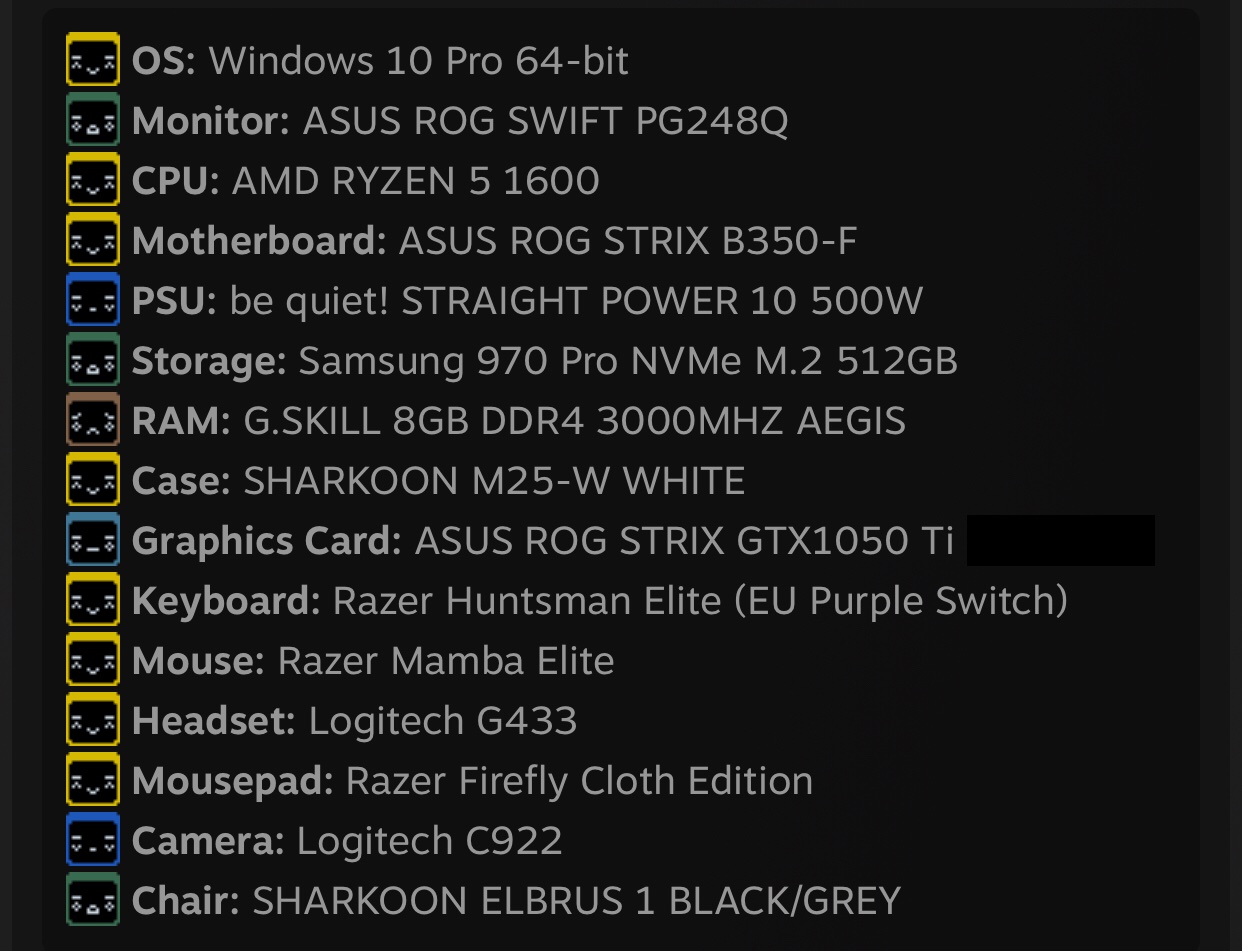
Task: Click the yellow icon next to Case
Action: click(x=93, y=479)
